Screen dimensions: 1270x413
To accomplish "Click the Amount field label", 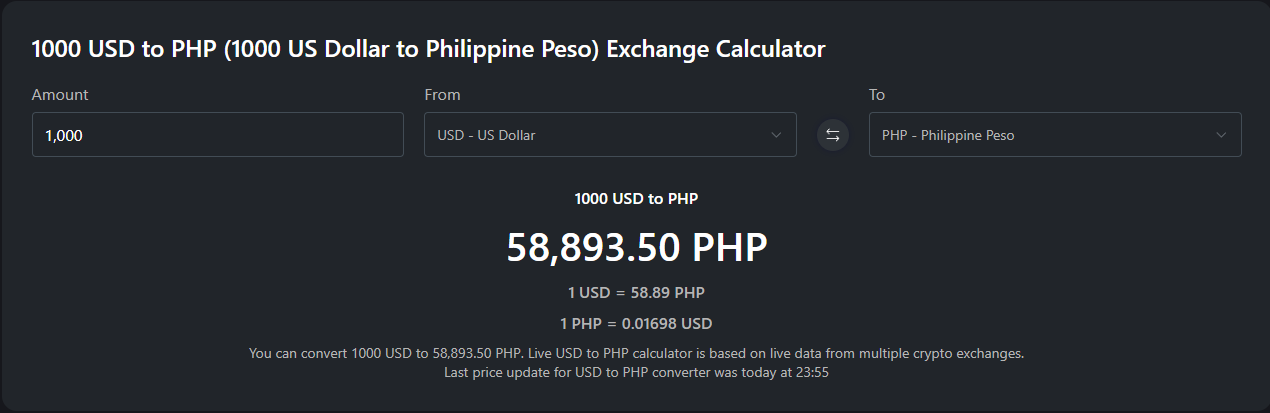I will point(60,95).
